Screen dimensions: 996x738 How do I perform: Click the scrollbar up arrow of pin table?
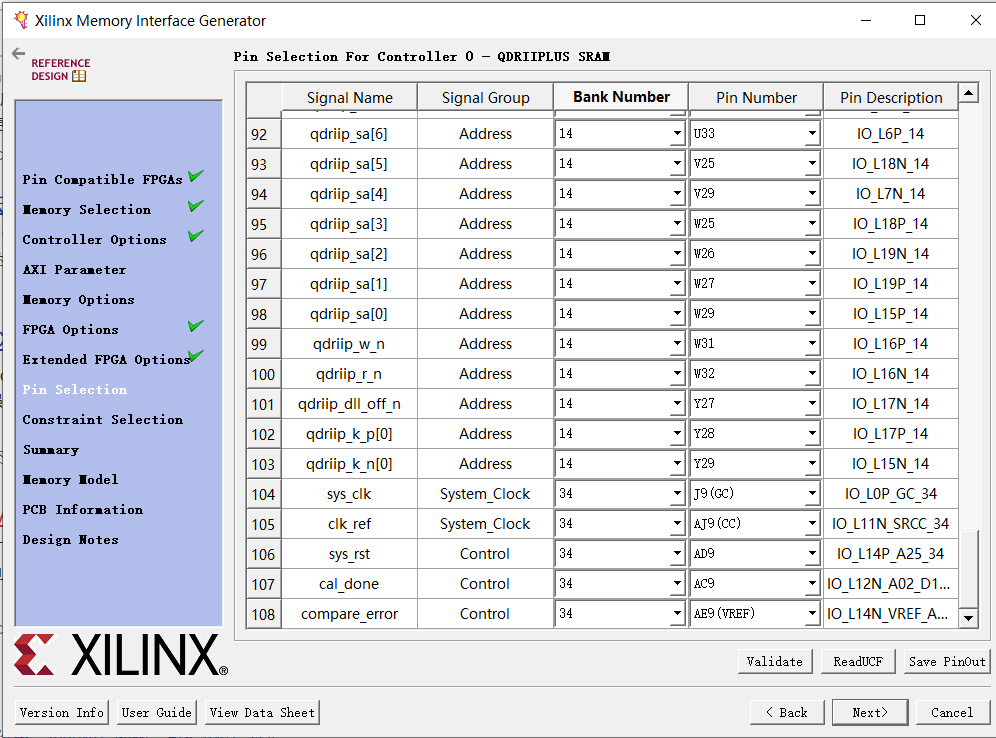tap(968, 93)
